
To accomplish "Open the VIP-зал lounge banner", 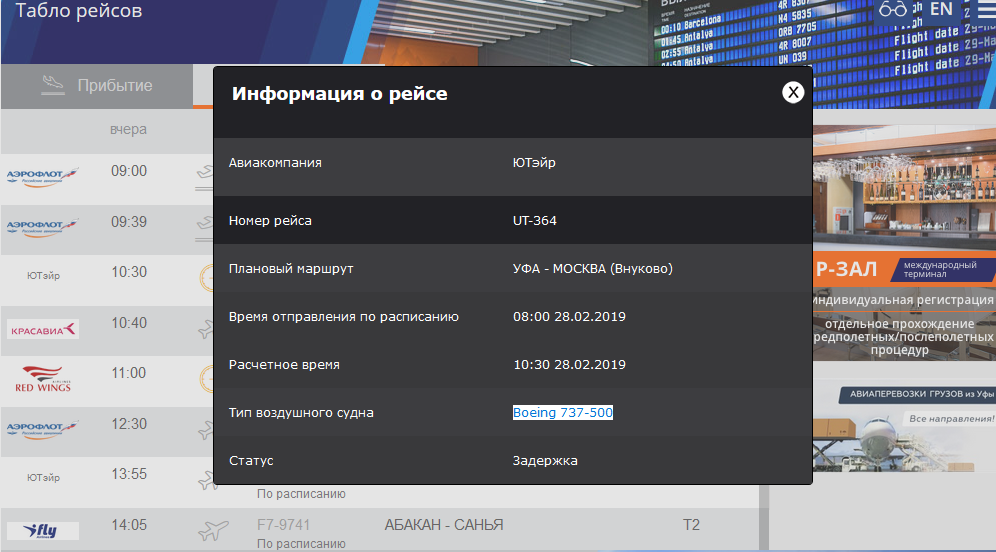I will pos(905,243).
